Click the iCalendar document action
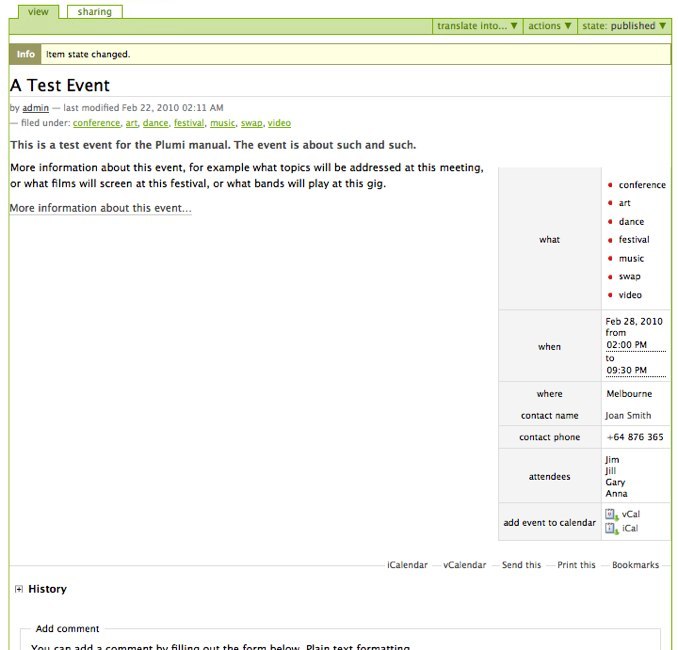 click(407, 565)
